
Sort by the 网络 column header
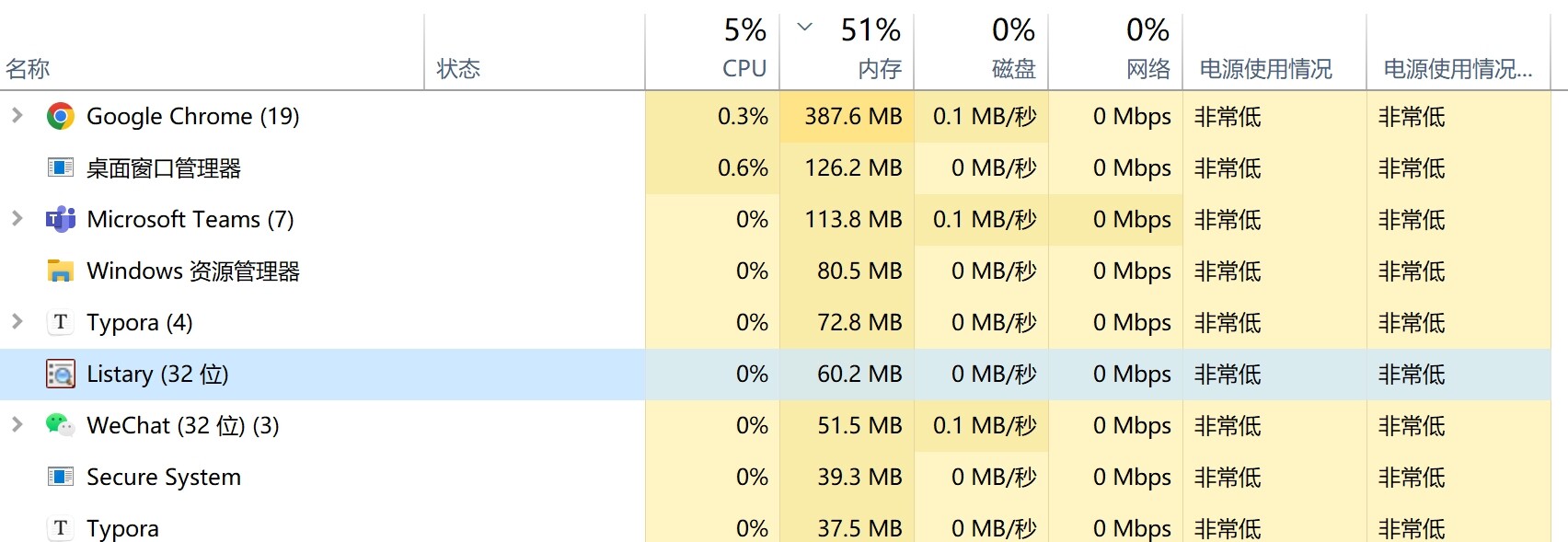click(x=1115, y=51)
